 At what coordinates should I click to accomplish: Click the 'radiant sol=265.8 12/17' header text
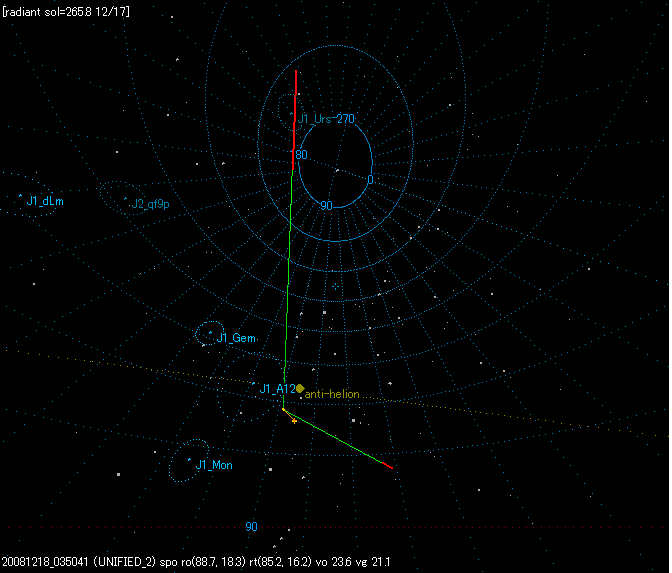point(66,12)
